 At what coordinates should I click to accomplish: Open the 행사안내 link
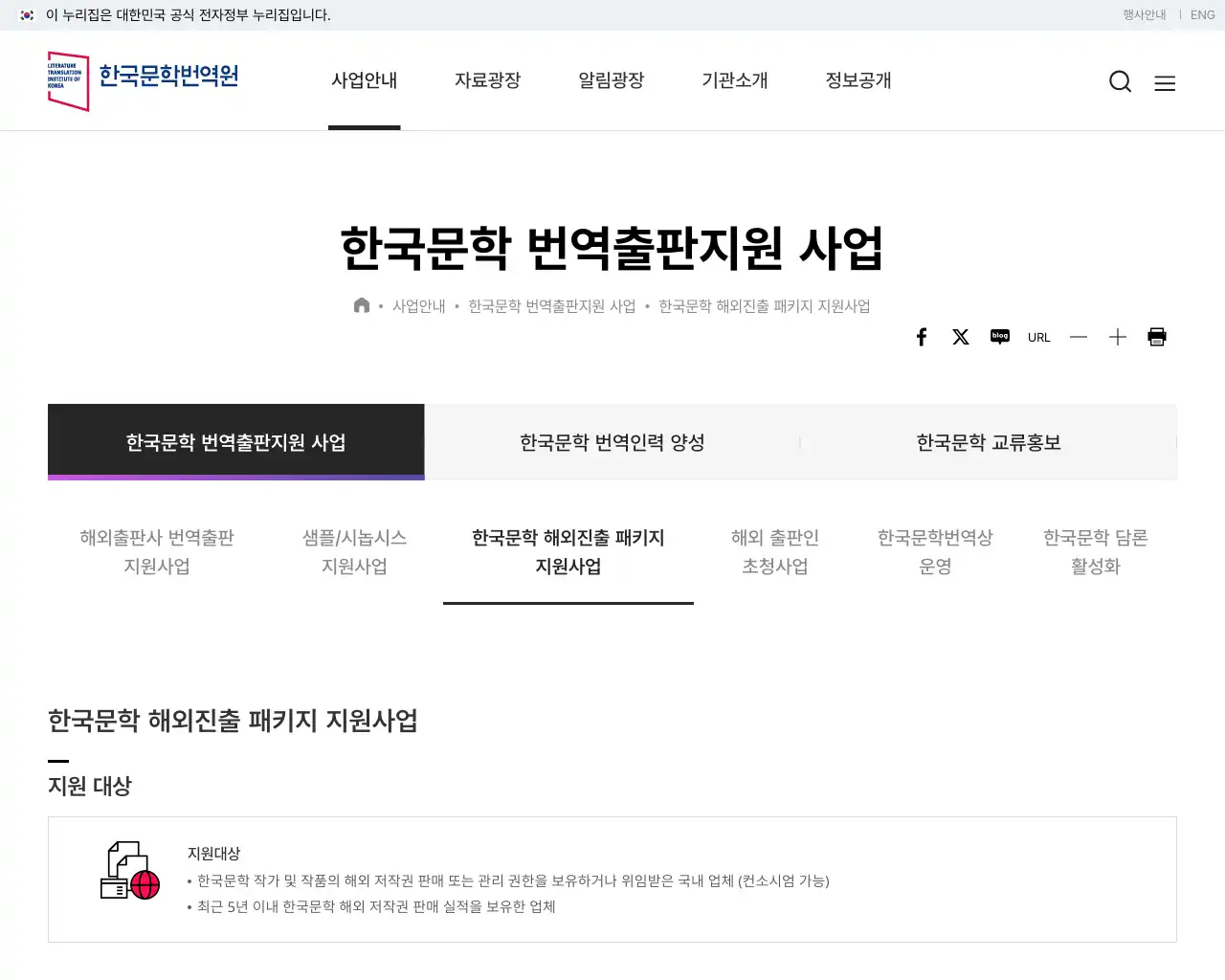pos(1145,15)
